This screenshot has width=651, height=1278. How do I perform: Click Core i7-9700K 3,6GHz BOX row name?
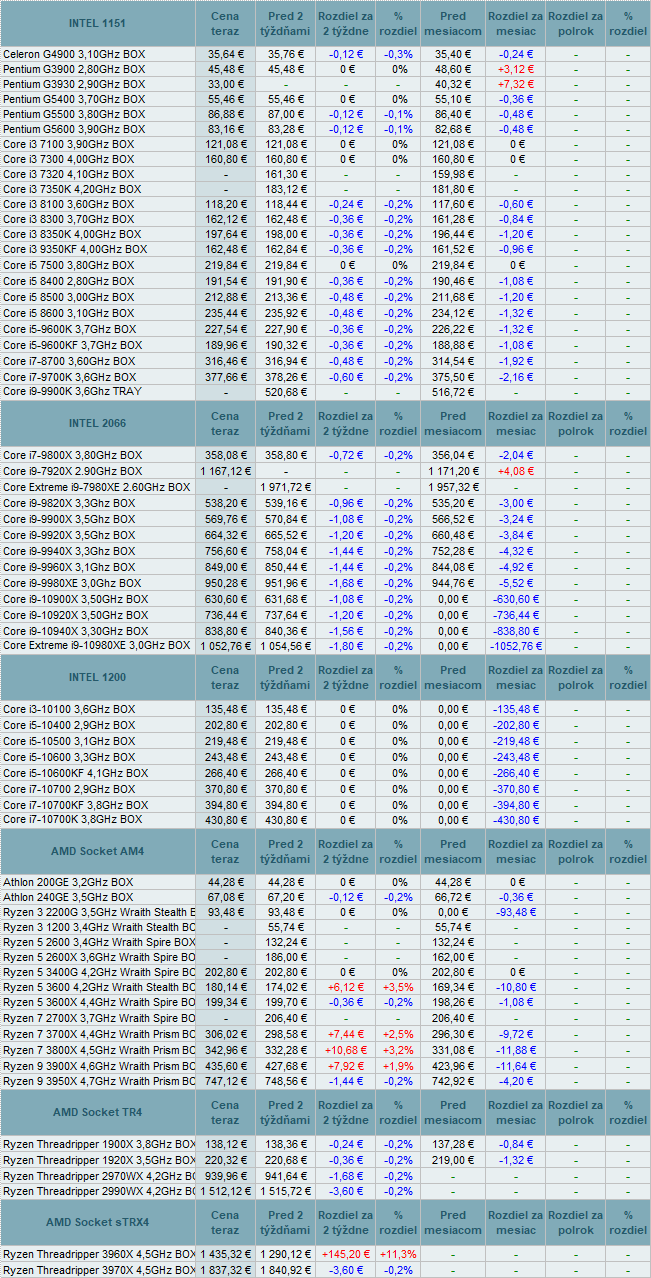69,377
